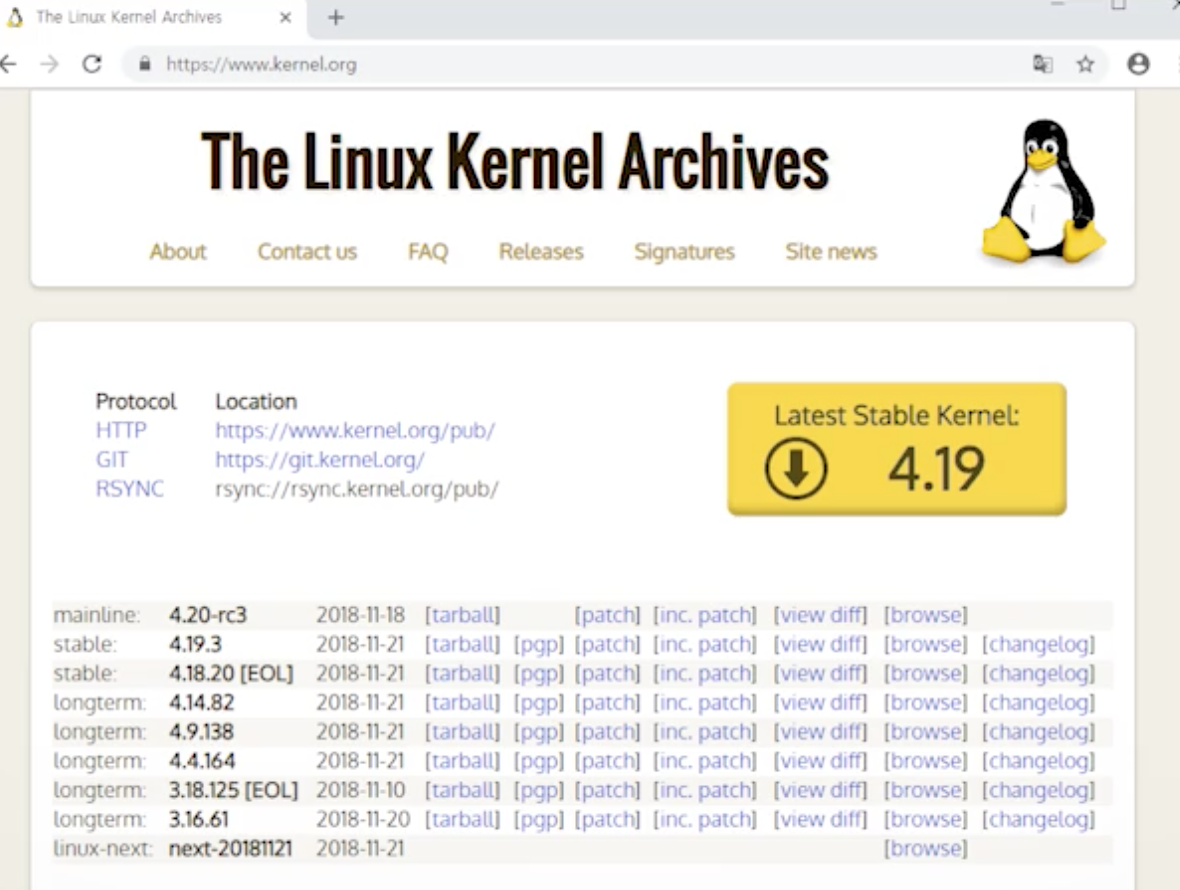Image resolution: width=1180 pixels, height=890 pixels.
Task: Click the 4.19 latest stable version number
Action: point(936,469)
